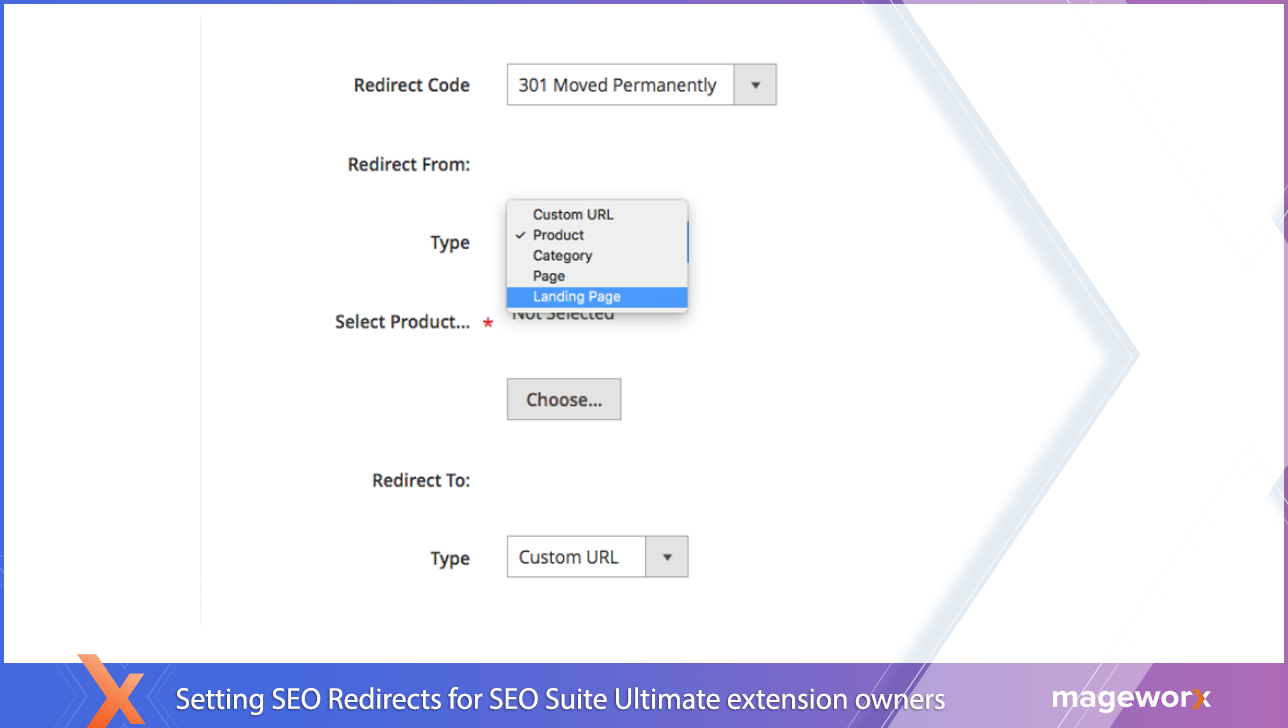Image resolution: width=1288 pixels, height=728 pixels.
Task: Click the Select Product label
Action: coord(402,322)
